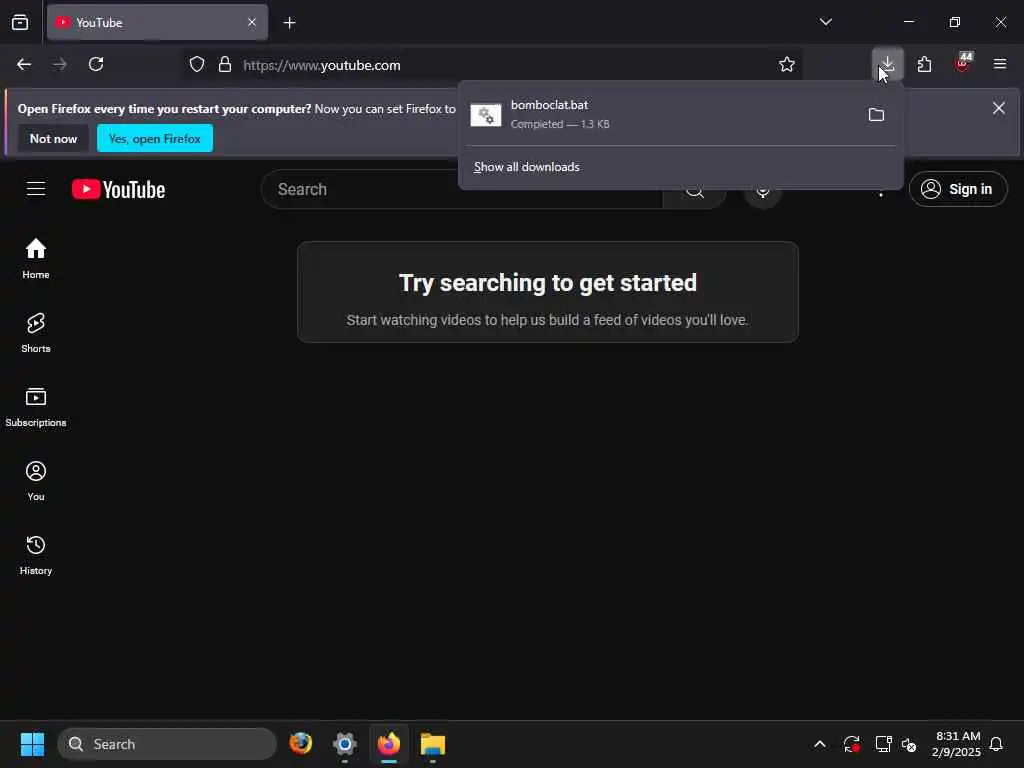Open Subscriptions in YouTube sidebar
The width and height of the screenshot is (1024, 768).
36,406
